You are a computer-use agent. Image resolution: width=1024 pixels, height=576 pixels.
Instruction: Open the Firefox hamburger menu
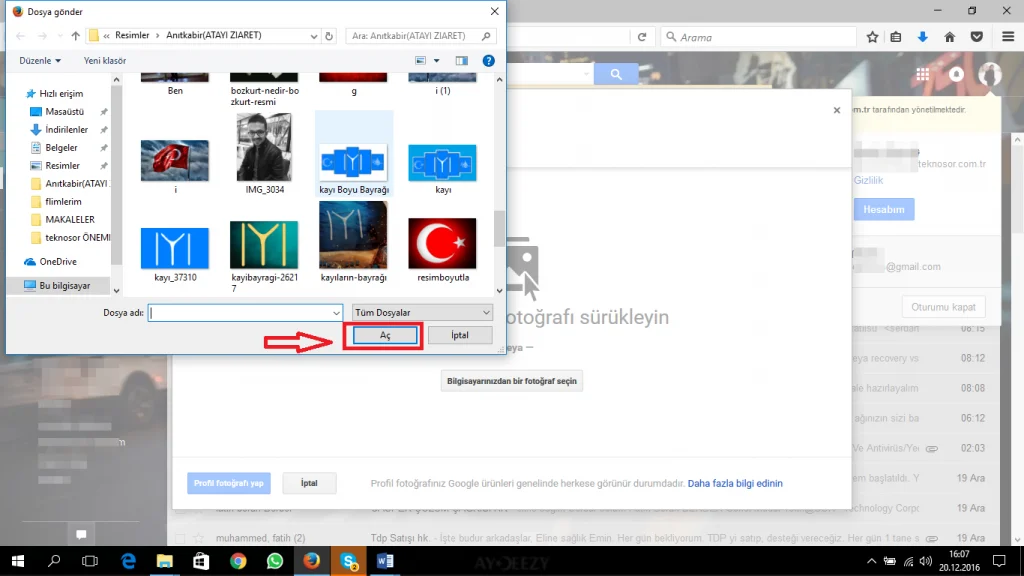point(1006,37)
